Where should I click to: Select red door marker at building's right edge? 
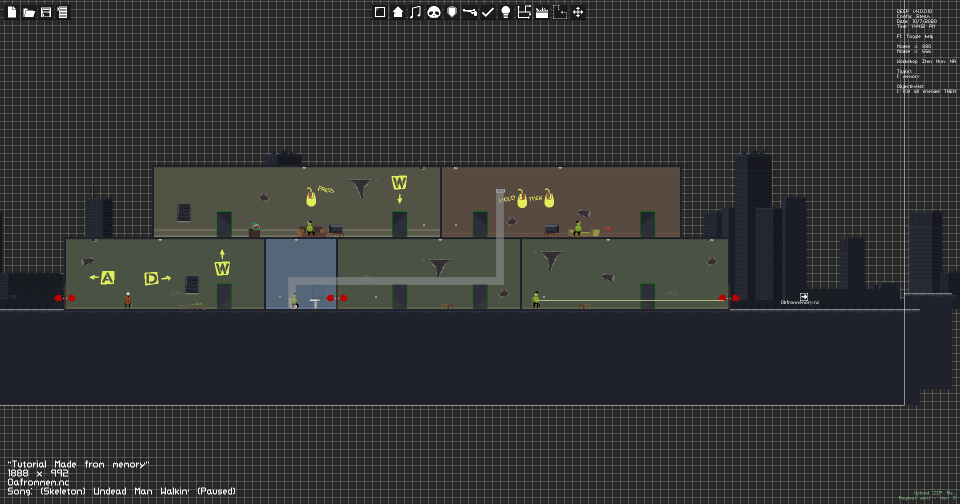[x=729, y=298]
